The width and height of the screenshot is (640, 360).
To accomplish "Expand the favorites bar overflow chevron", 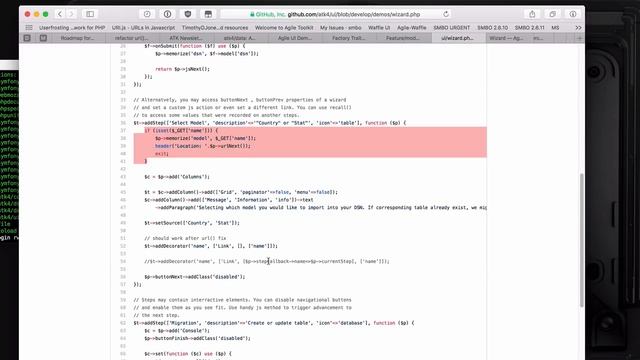I will tap(578, 28).
